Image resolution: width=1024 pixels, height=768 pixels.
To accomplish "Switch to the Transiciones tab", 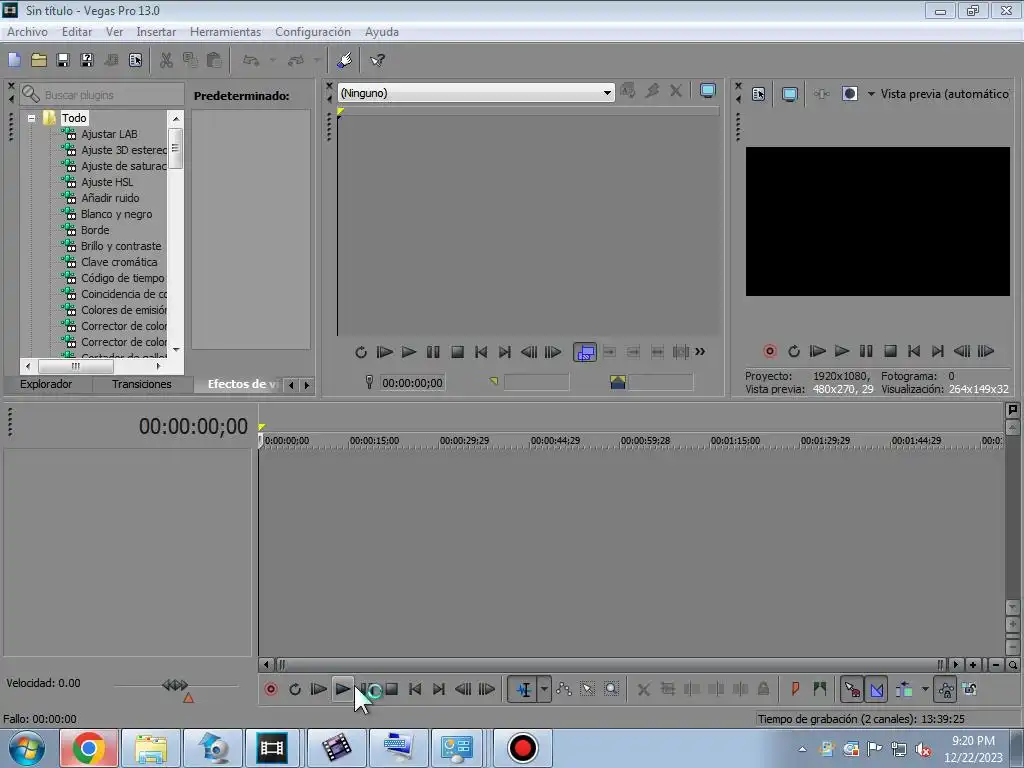I will pos(142,384).
